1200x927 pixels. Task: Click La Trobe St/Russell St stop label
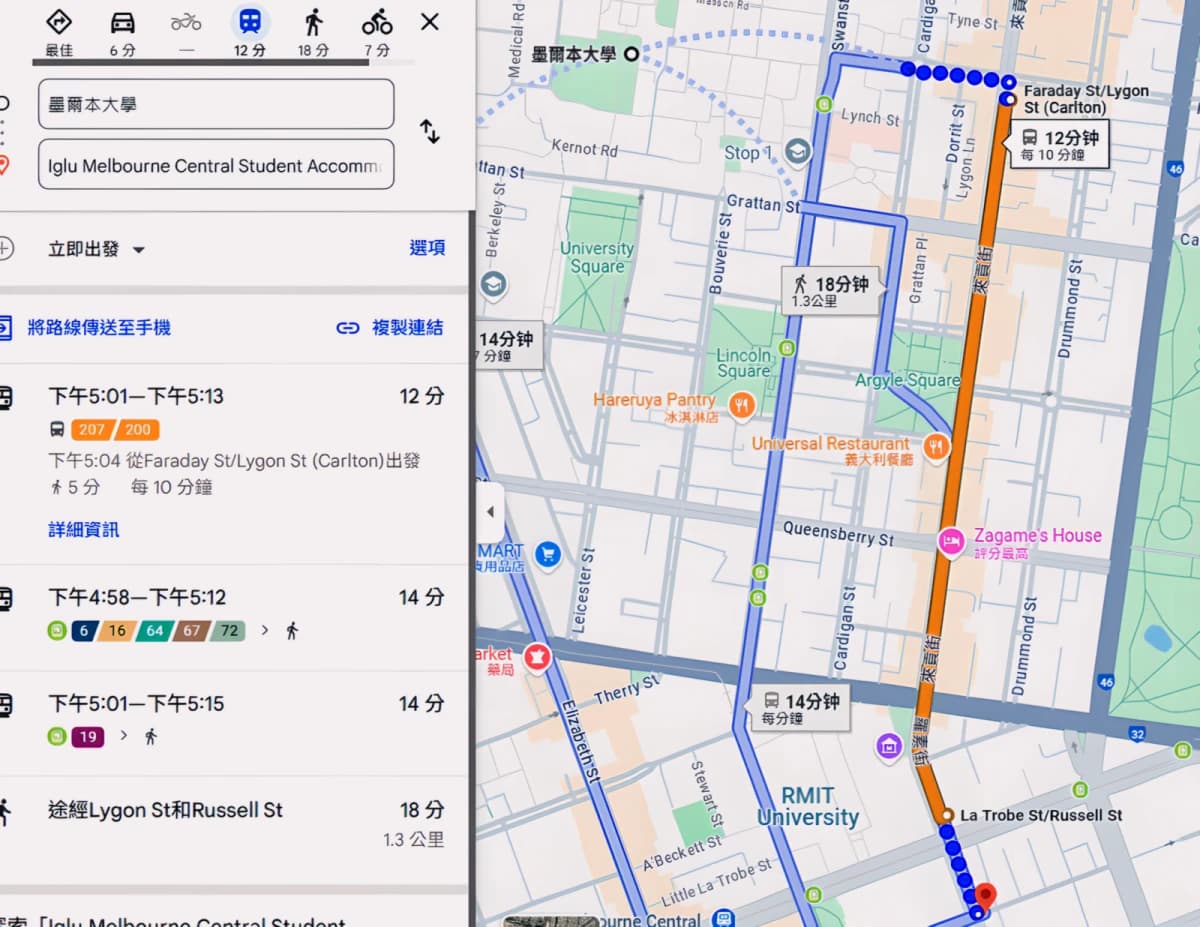point(1041,815)
